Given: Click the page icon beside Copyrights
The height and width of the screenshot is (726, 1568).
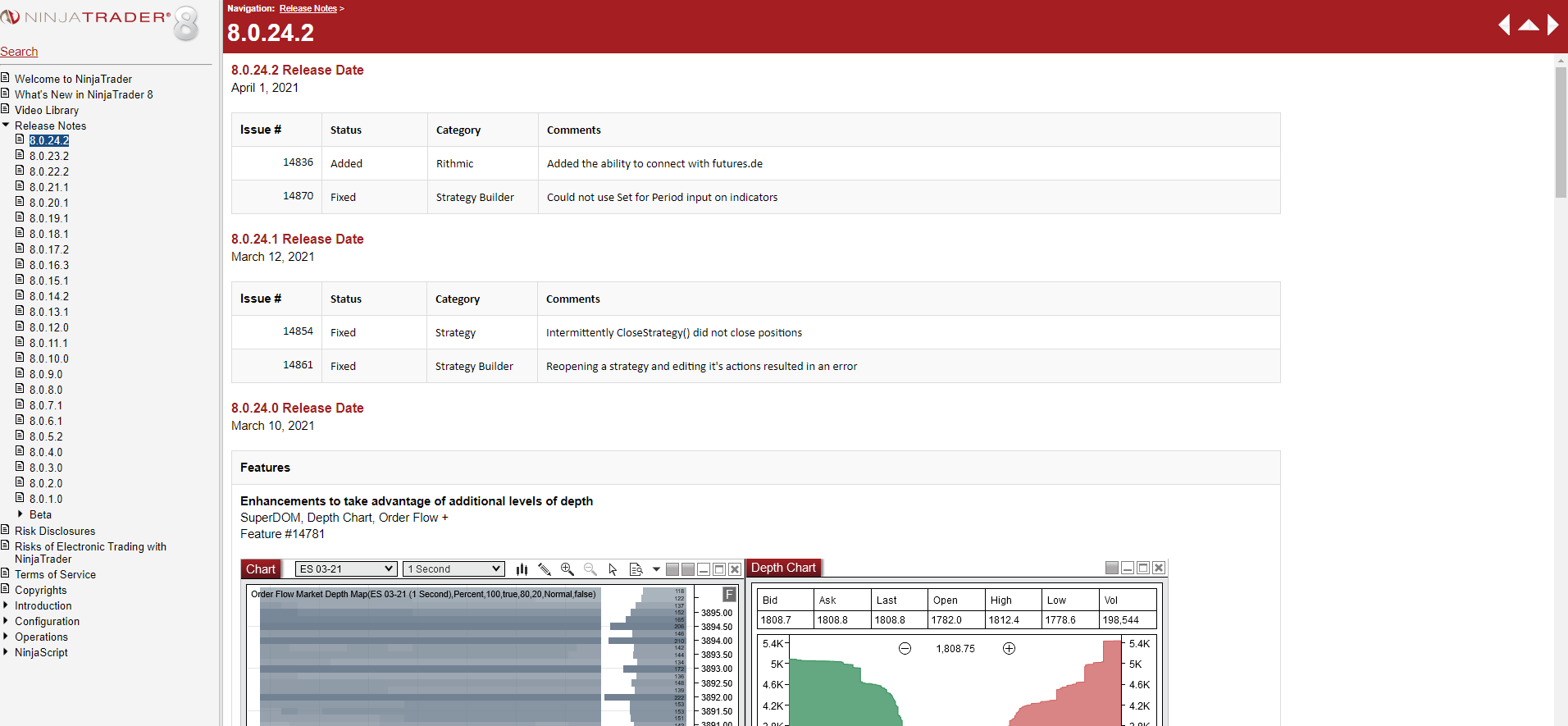Looking at the screenshot, I should pyautogui.click(x=5, y=589).
